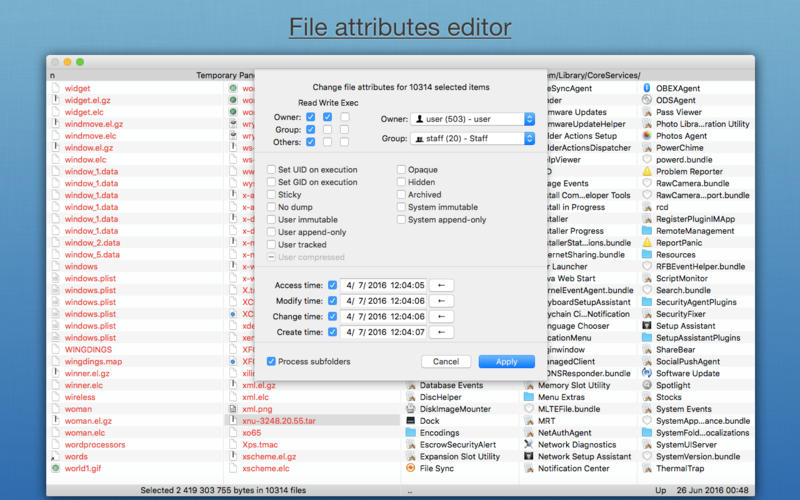The image size is (800, 500).
Task: Click the SystemFold...ocalizations folder icon
Action: pos(647,432)
